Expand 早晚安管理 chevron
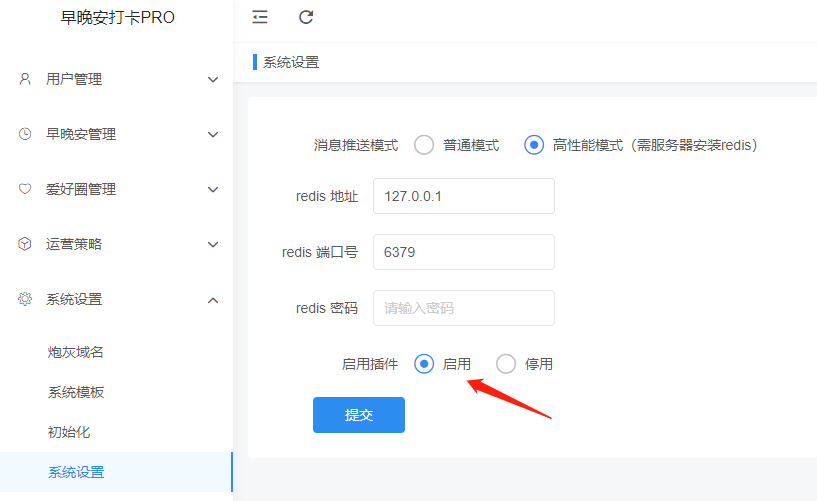The width and height of the screenshot is (817, 501). click(x=213, y=134)
